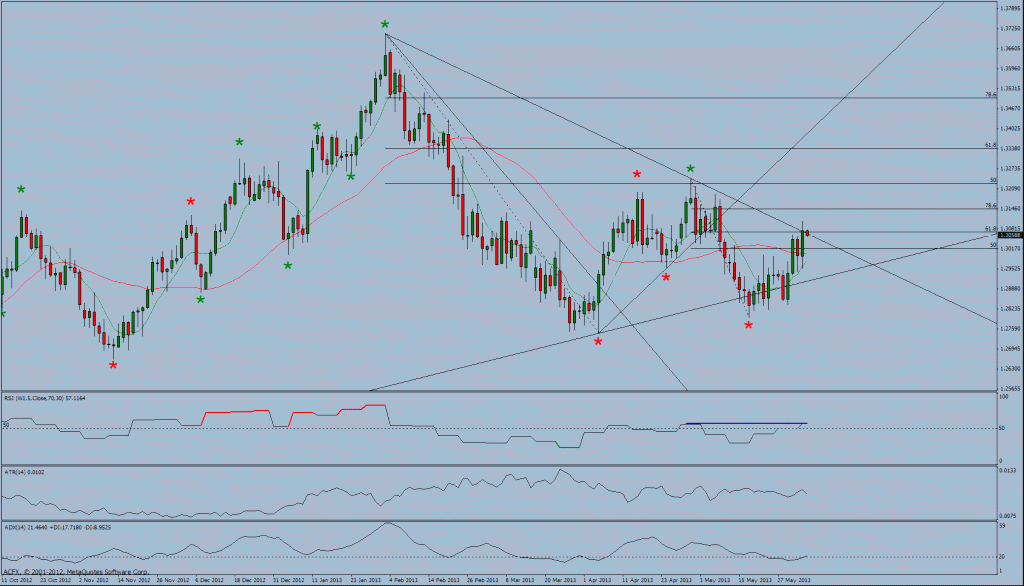Select the red star below the November 2012 low
The height and width of the screenshot is (586, 1024).
[113, 365]
